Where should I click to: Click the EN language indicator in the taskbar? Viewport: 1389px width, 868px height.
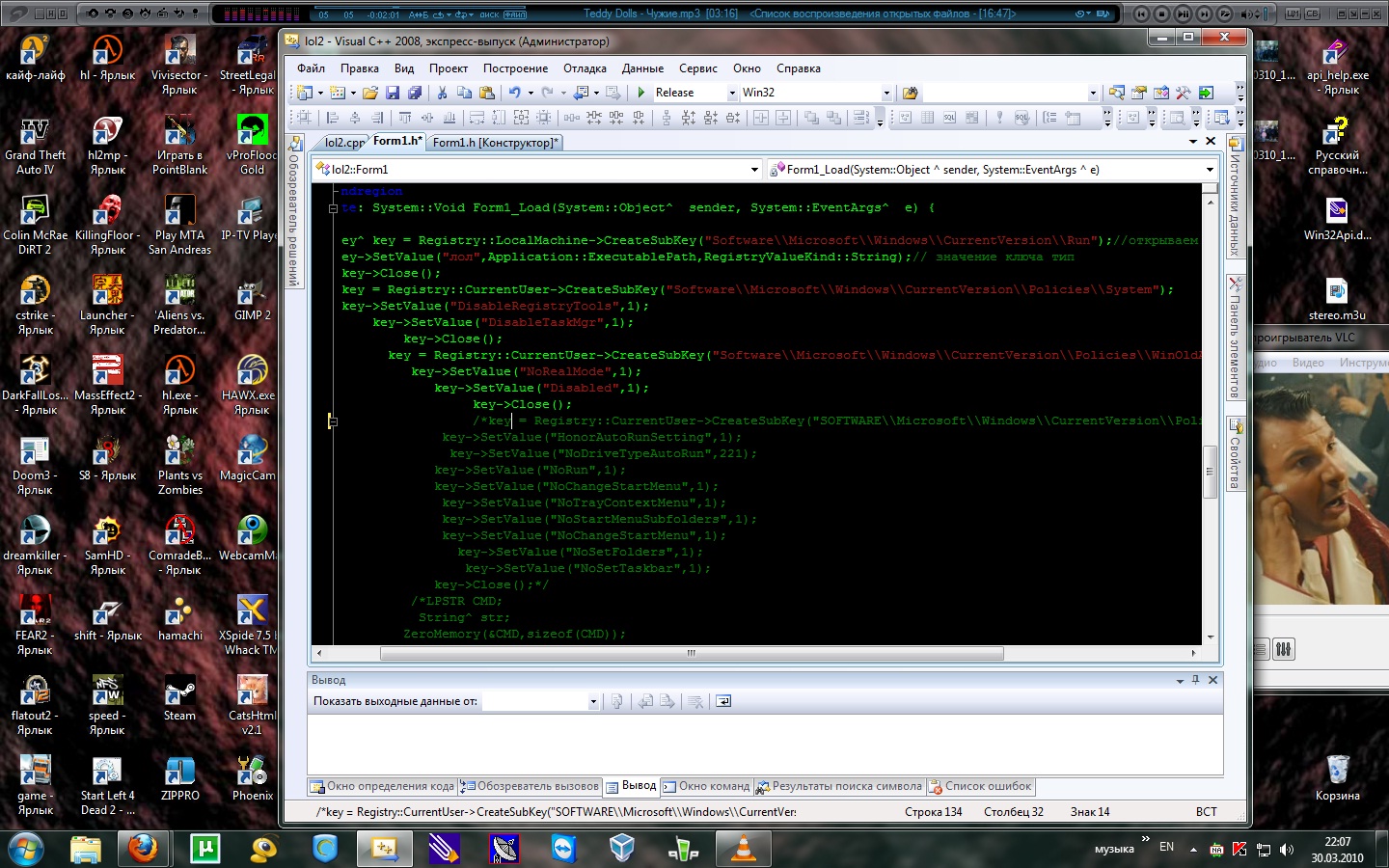pyautogui.click(x=1166, y=848)
